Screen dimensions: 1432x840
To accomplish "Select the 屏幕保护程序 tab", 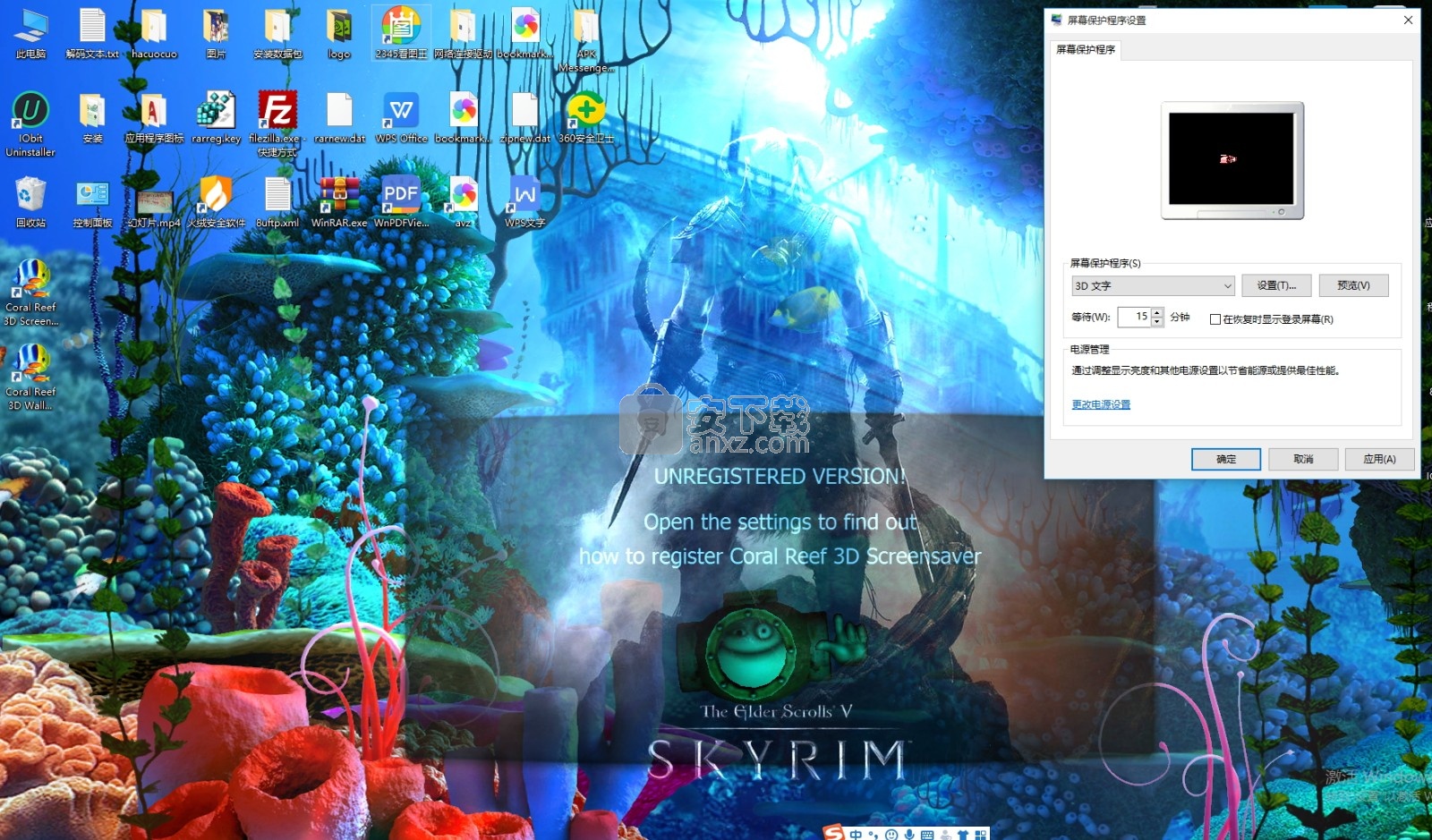I will 1086,49.
